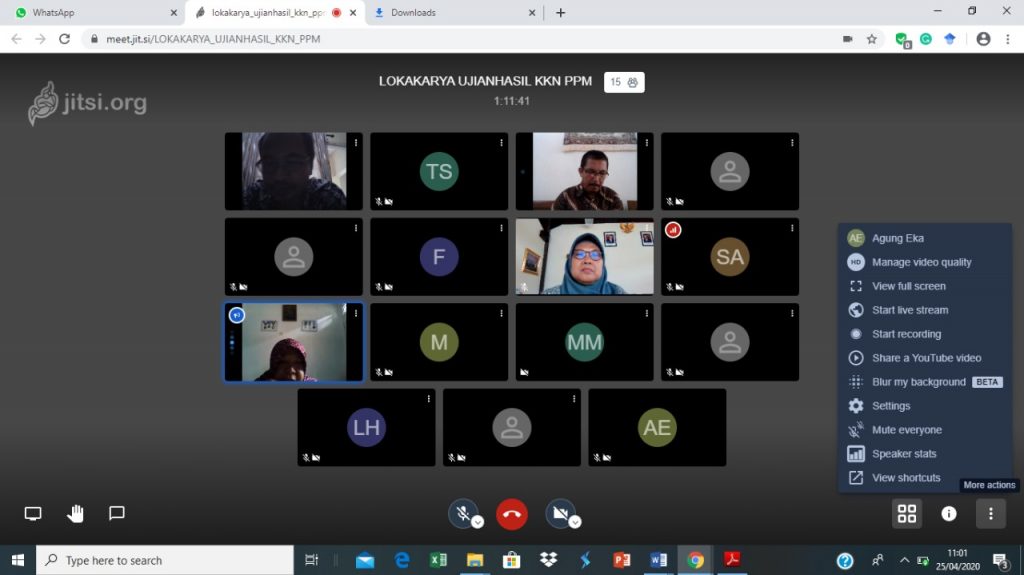Open the participant count badge showing 15

[624, 82]
